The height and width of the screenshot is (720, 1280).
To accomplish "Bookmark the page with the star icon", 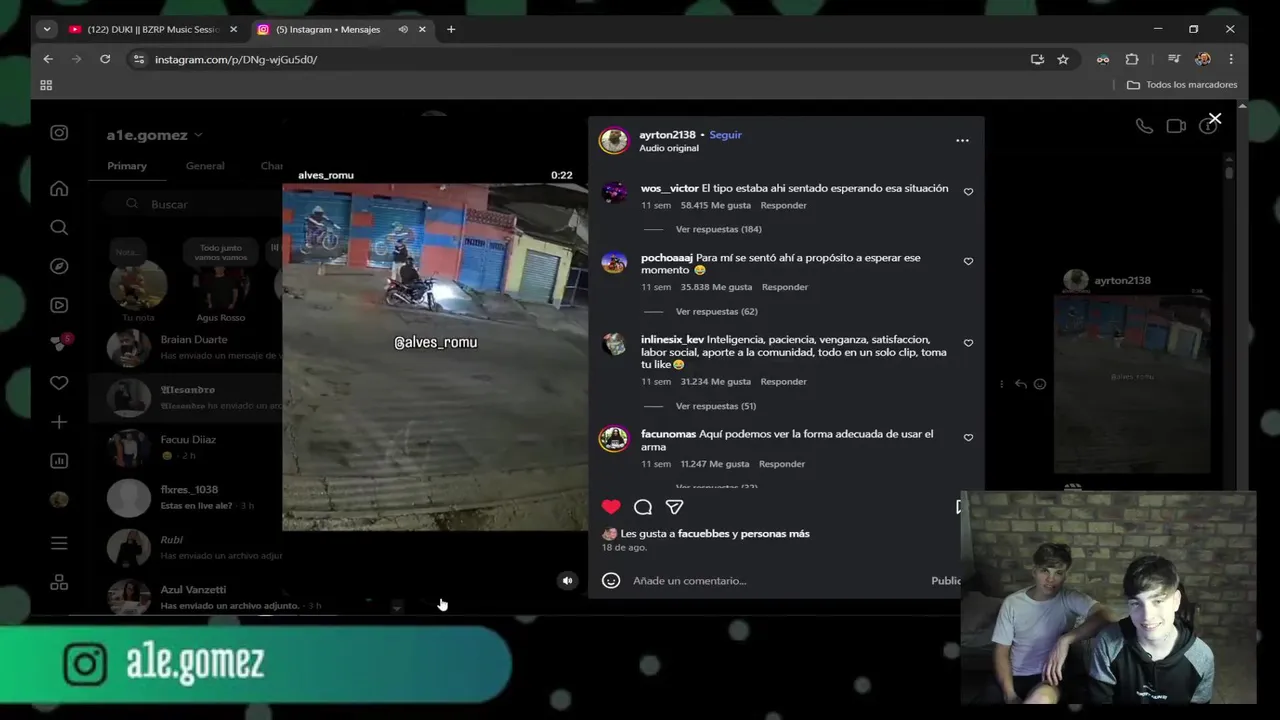I will [1063, 59].
